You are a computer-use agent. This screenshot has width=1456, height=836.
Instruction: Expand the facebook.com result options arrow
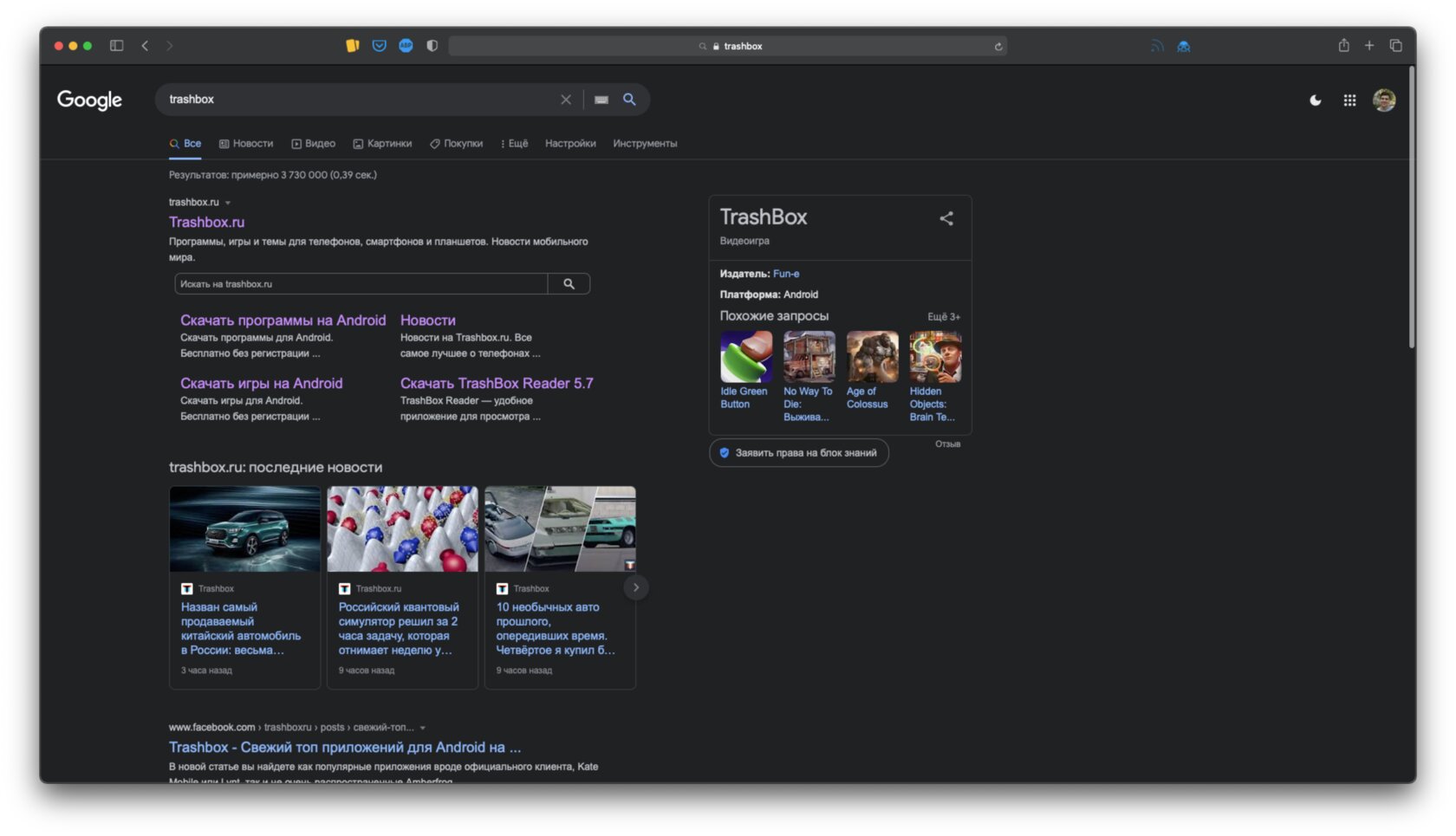(x=423, y=728)
